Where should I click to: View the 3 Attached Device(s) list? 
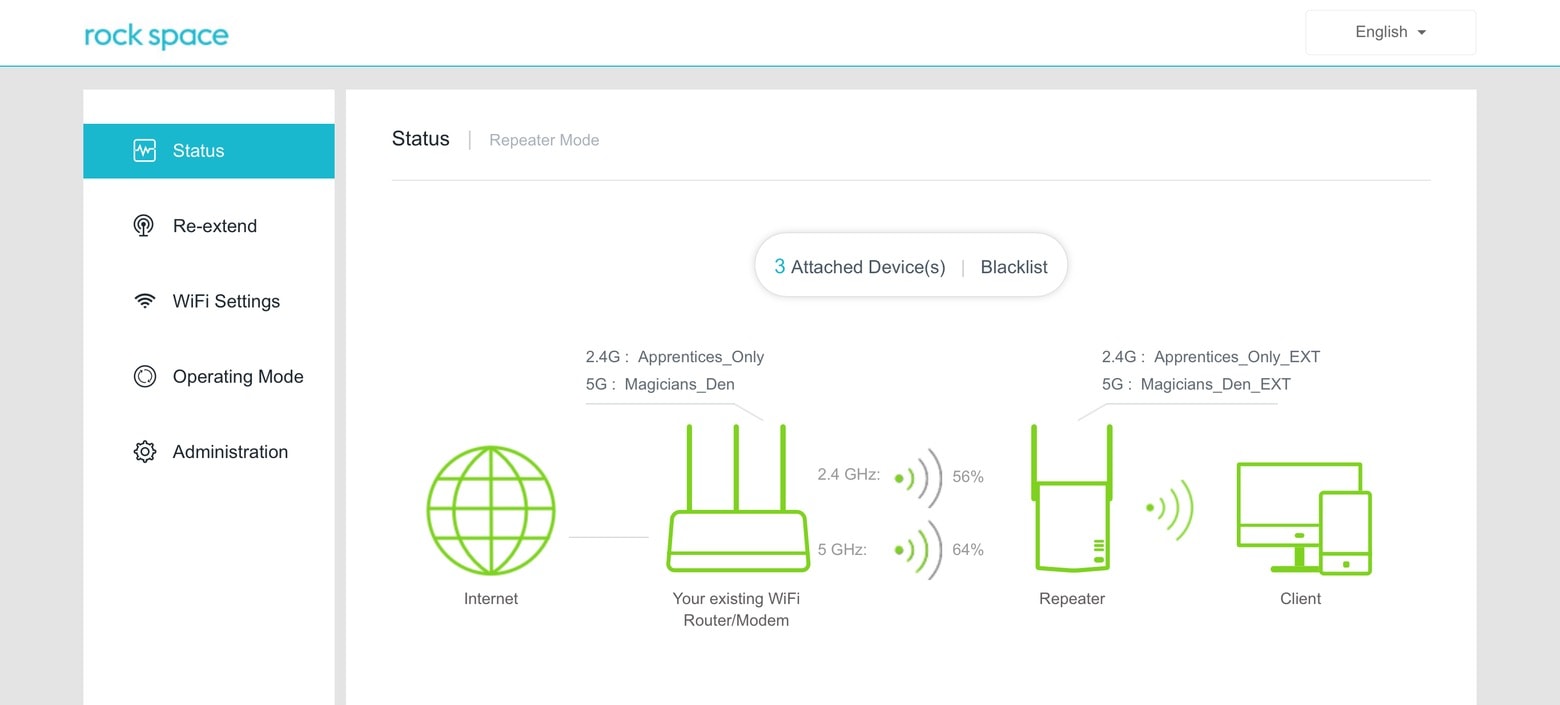[859, 267]
